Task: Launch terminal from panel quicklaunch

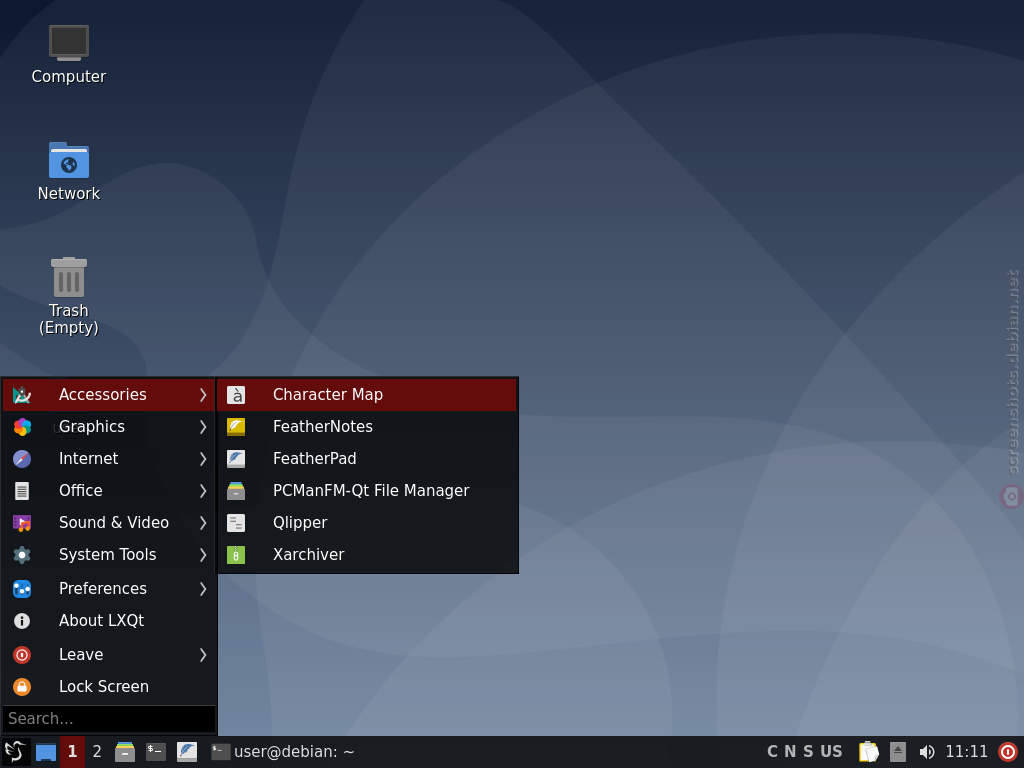Action: click(x=155, y=752)
